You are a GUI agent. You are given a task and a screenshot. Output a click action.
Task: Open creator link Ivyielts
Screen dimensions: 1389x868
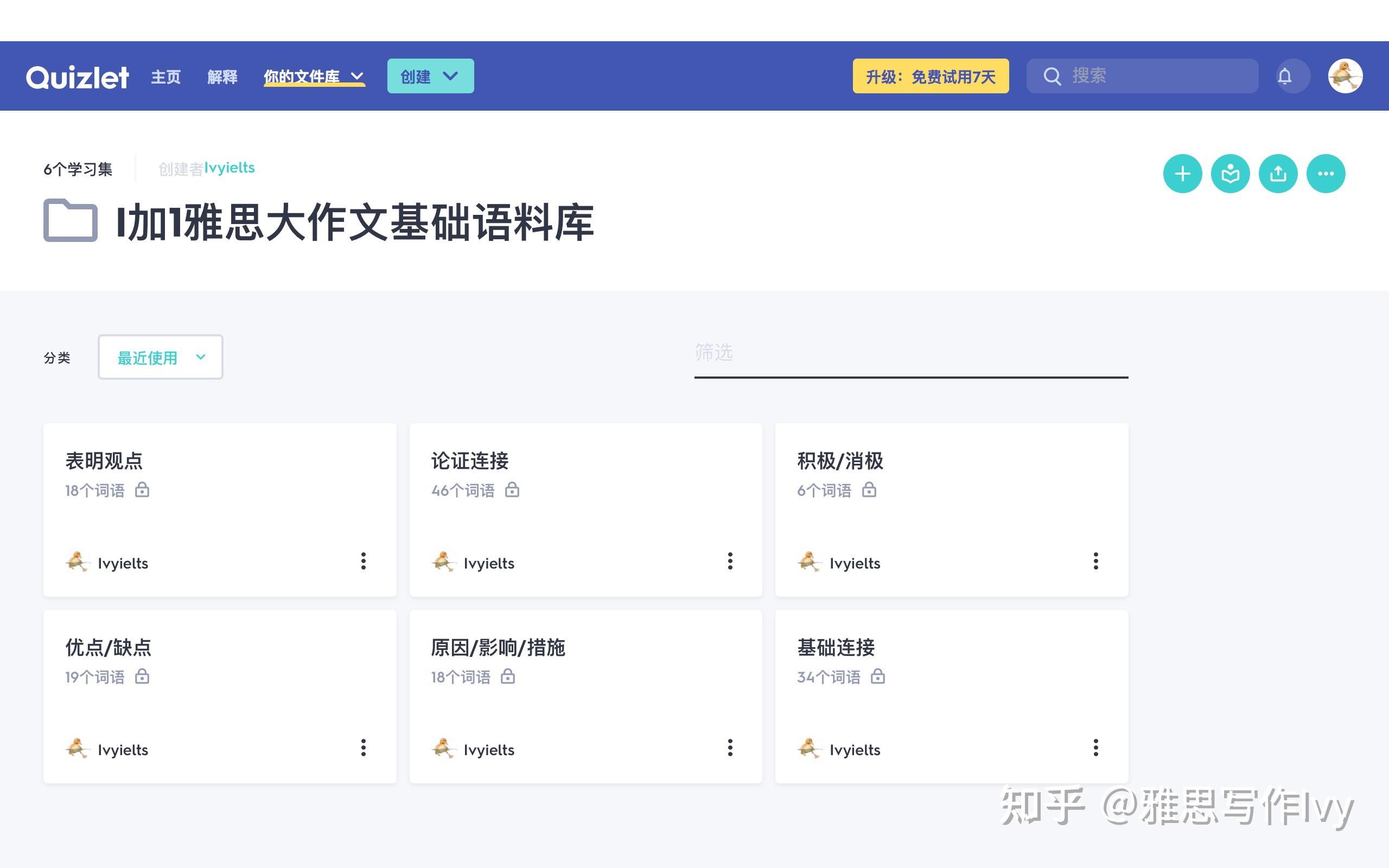229,168
